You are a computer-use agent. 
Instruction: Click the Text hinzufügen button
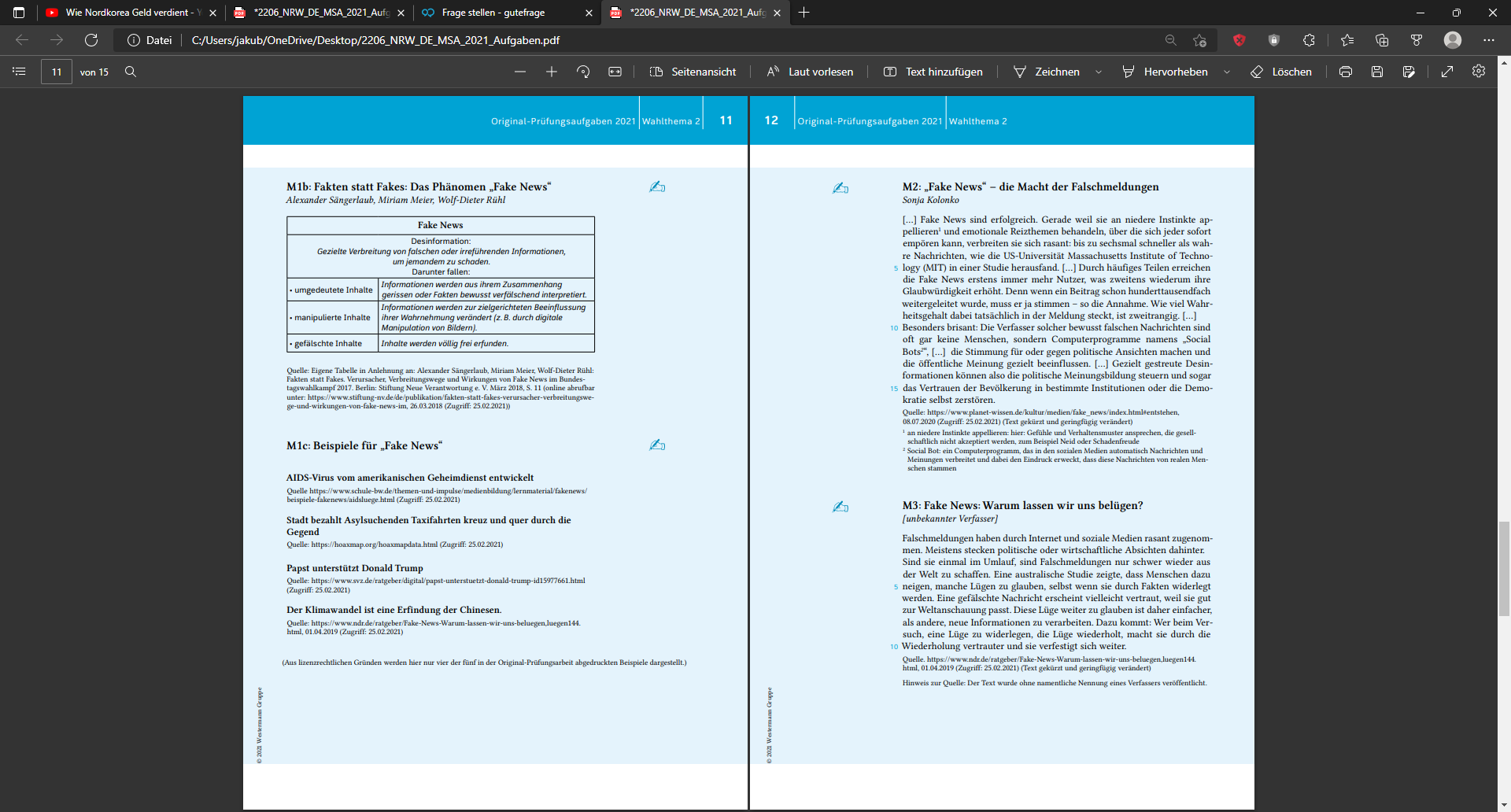[x=933, y=72]
